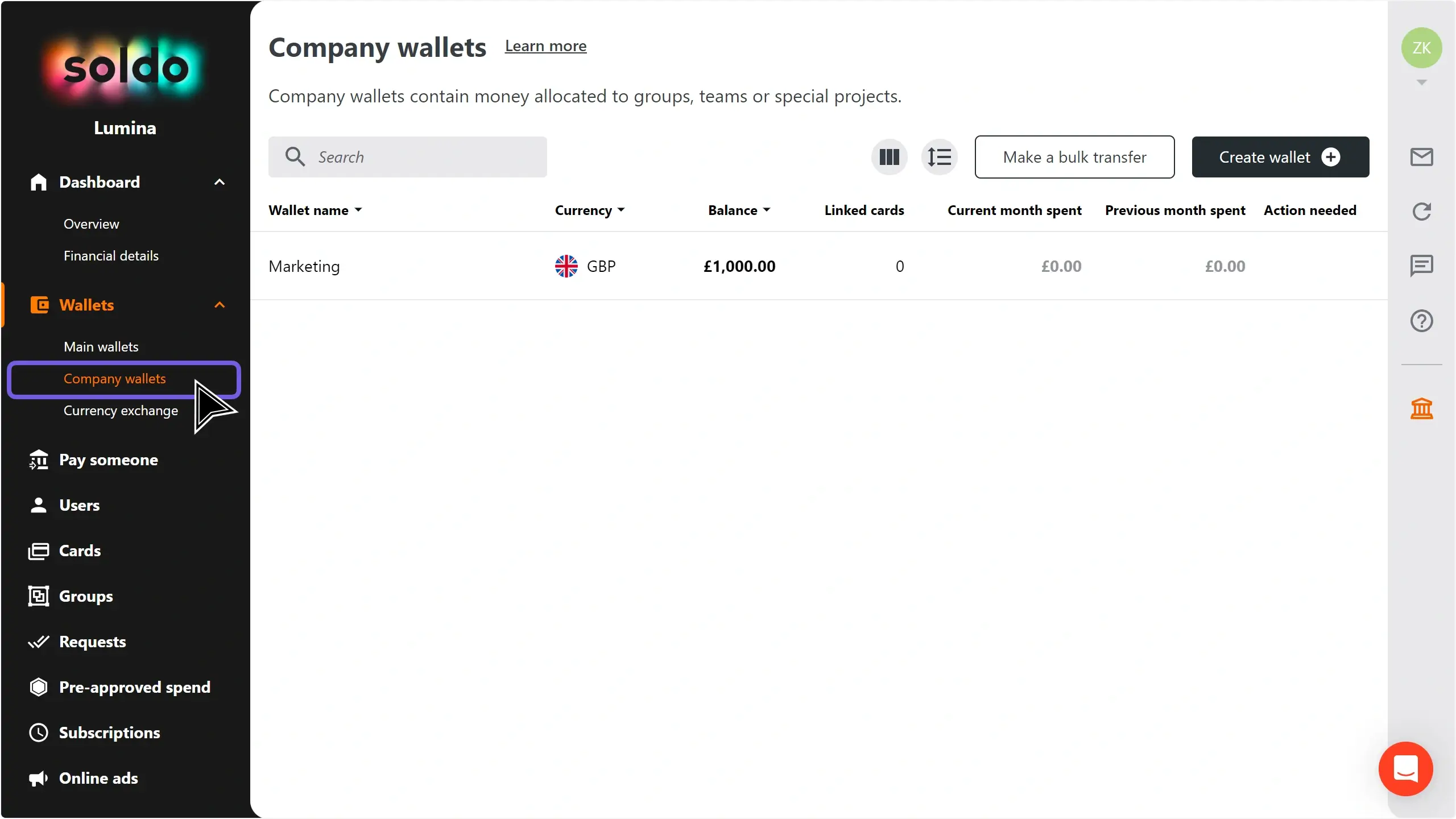
Task: Open Main wallets in sidebar
Action: (101, 347)
